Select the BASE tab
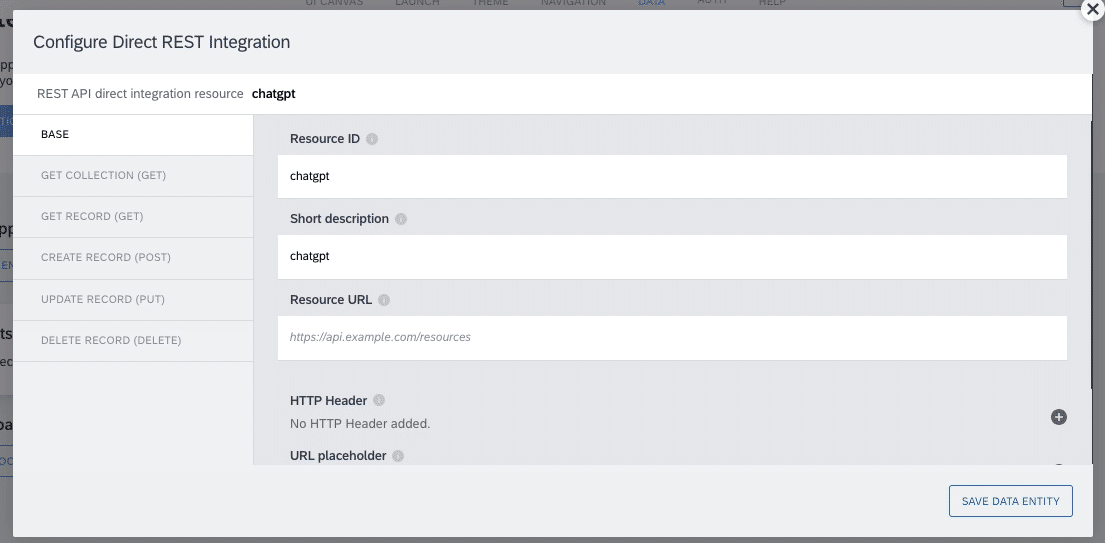 133,135
